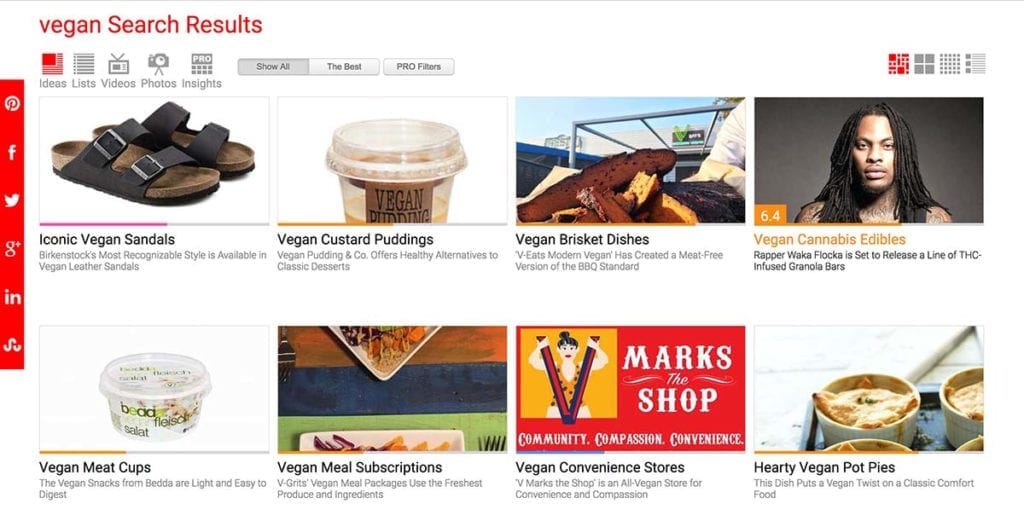Select the small dense grid layout
This screenshot has height=527, width=1024.
(x=950, y=64)
